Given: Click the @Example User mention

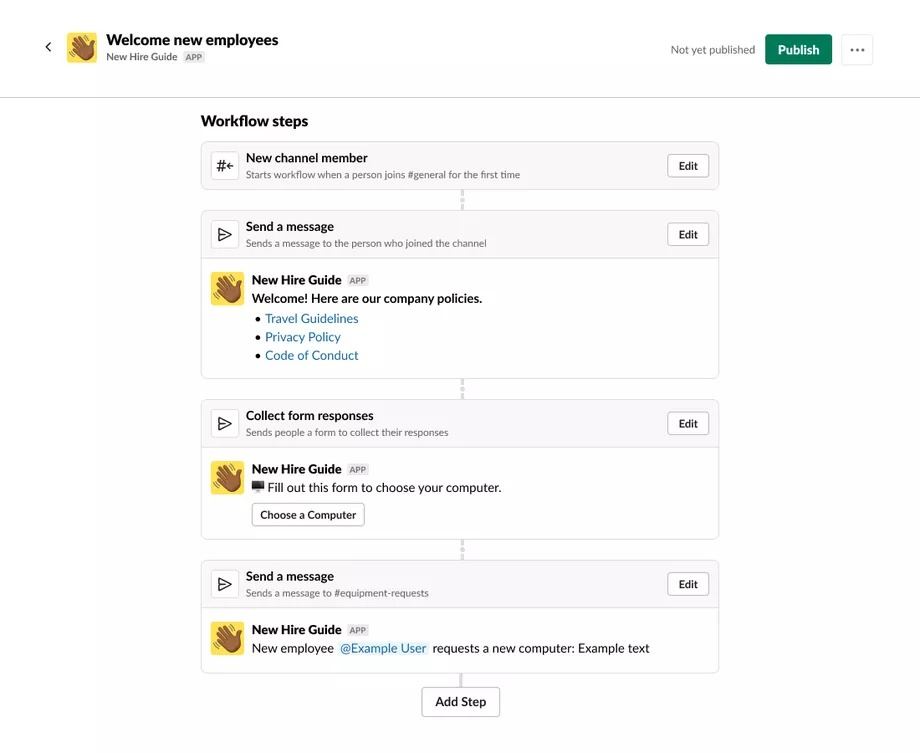Looking at the screenshot, I should pyautogui.click(x=383, y=649).
